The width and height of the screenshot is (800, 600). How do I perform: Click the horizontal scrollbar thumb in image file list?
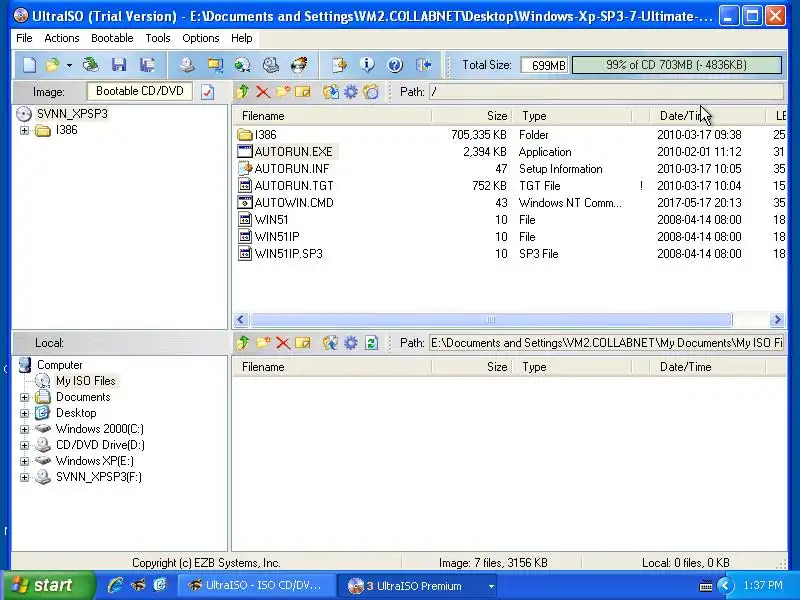[x=491, y=320]
